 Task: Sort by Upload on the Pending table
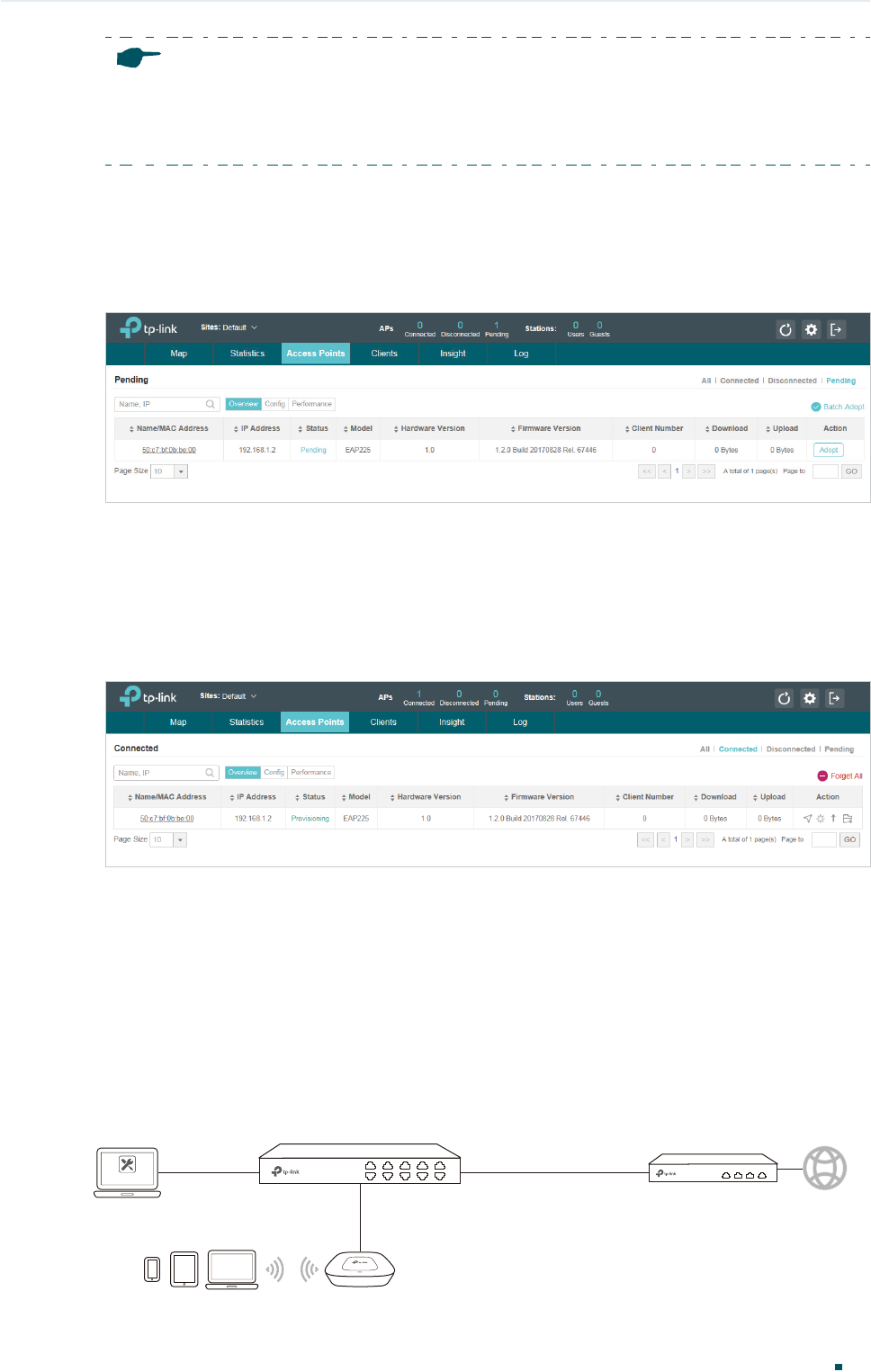782,429
